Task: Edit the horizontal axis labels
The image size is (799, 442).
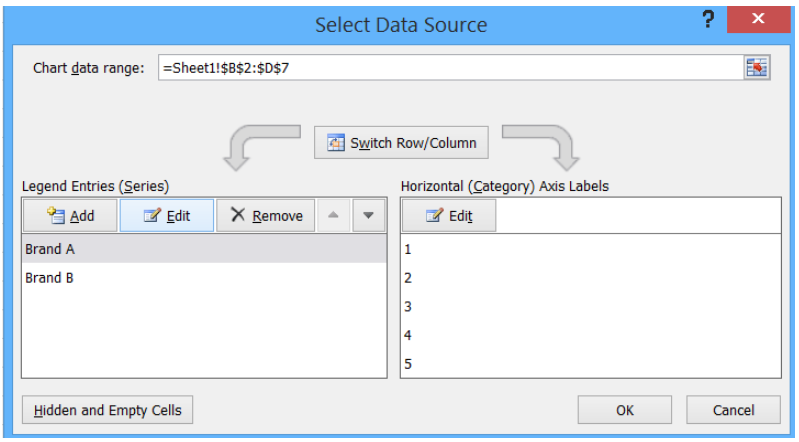Action: click(449, 216)
